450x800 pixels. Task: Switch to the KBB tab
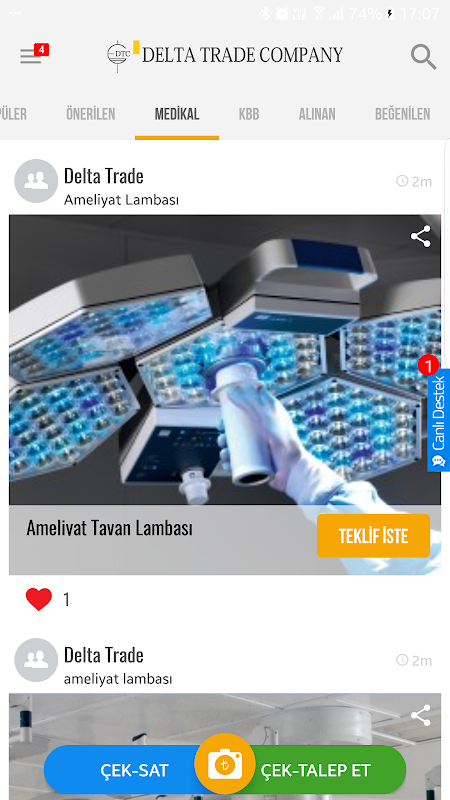(x=249, y=114)
